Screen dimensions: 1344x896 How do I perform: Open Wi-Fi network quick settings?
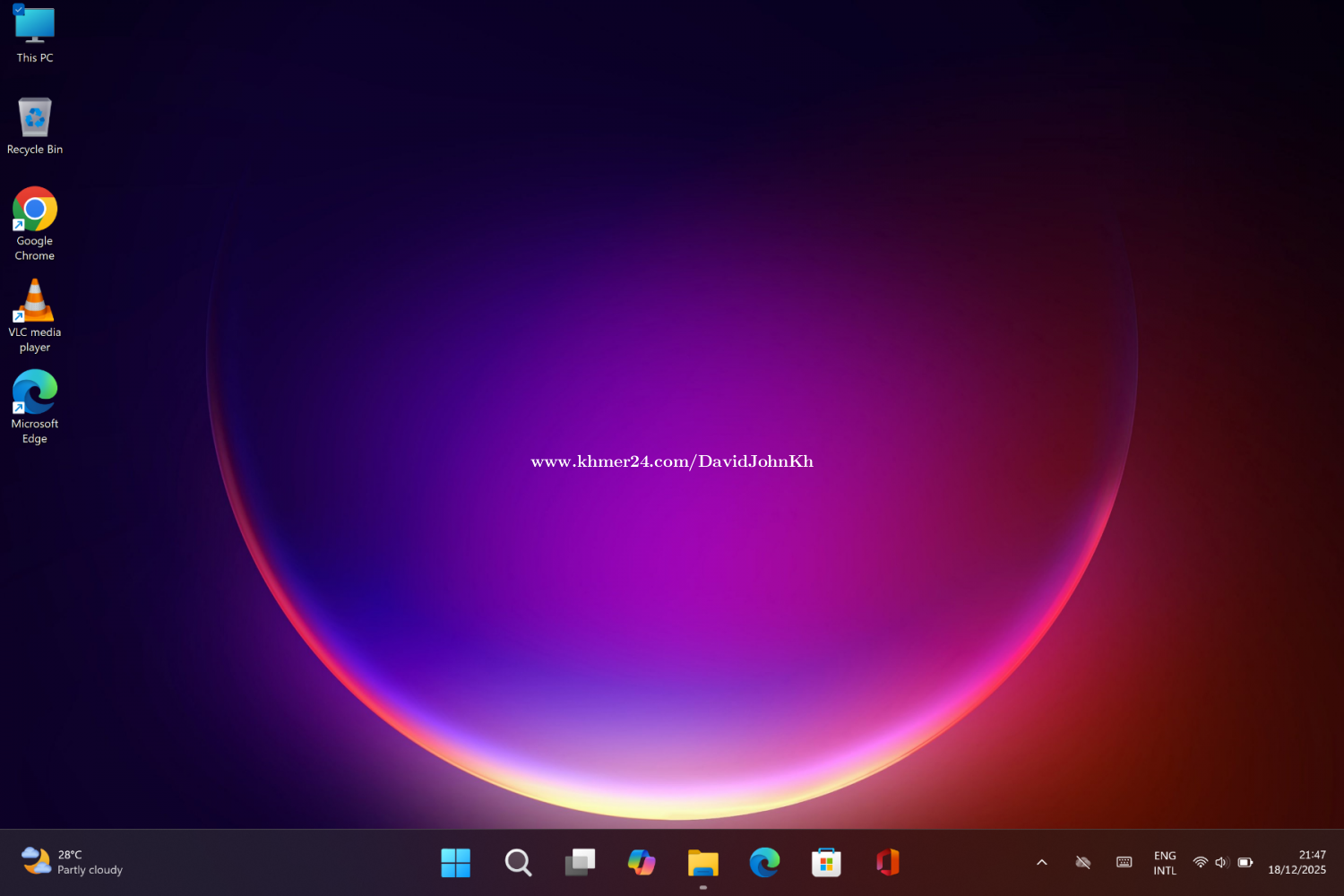coord(1201,863)
